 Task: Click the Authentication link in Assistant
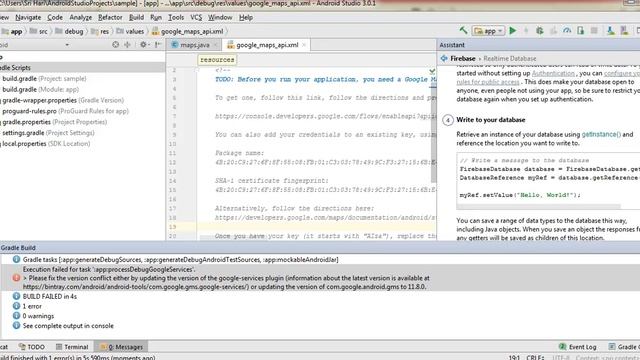553,73
